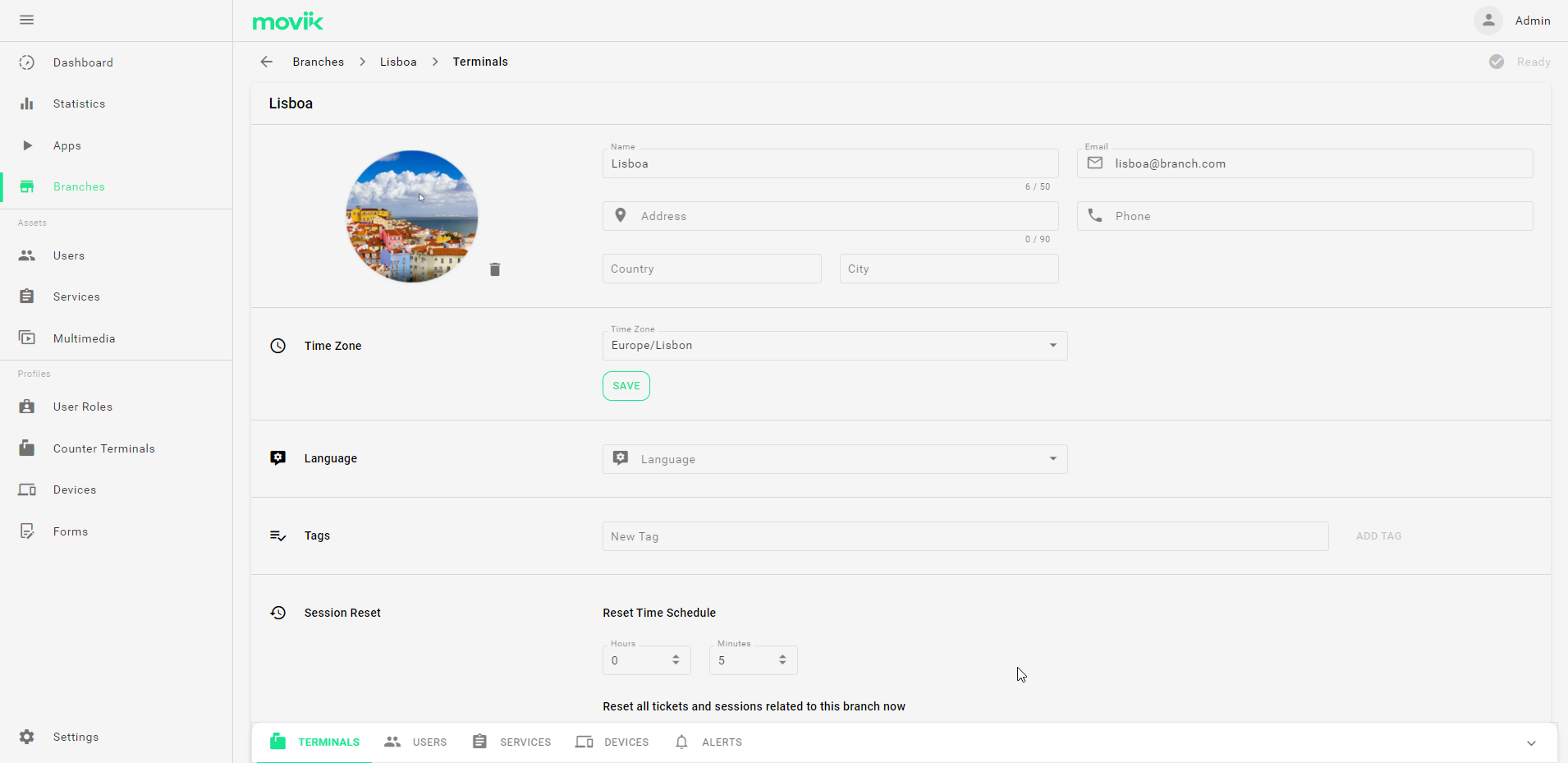
Task: Click the Time Zone clock icon
Action: (x=278, y=346)
